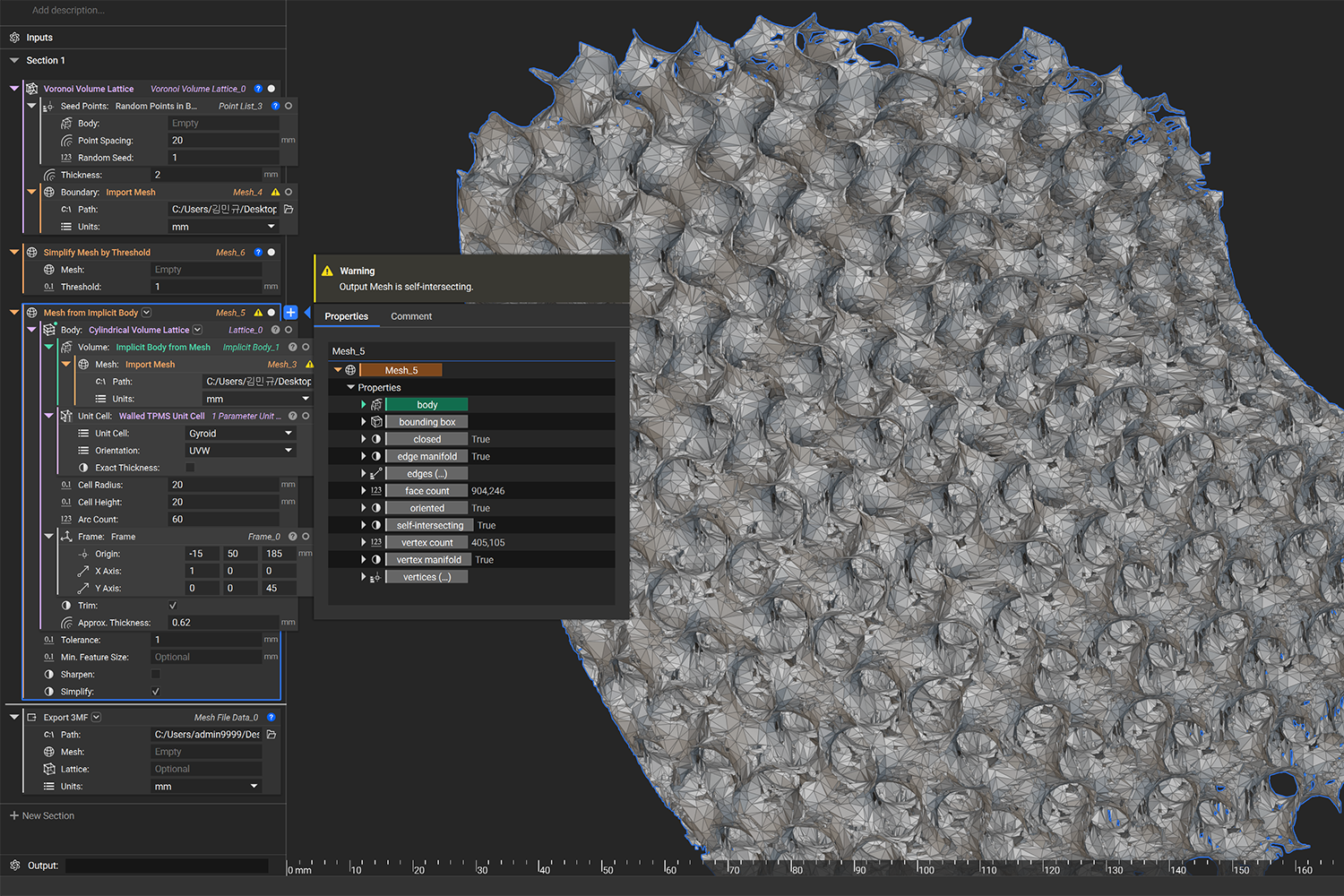The height and width of the screenshot is (896, 1344).
Task: Click the Point Spacing input field
Action: [223, 141]
